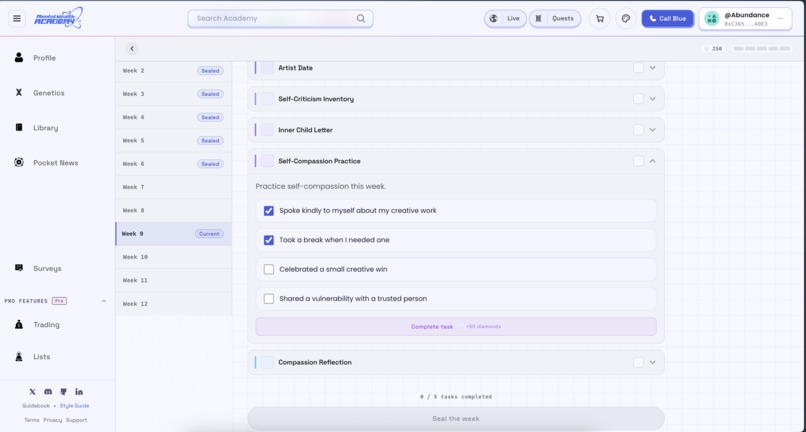Screen dimensions: 806x432
Task: Click the Complete task button
Action: tap(456, 327)
